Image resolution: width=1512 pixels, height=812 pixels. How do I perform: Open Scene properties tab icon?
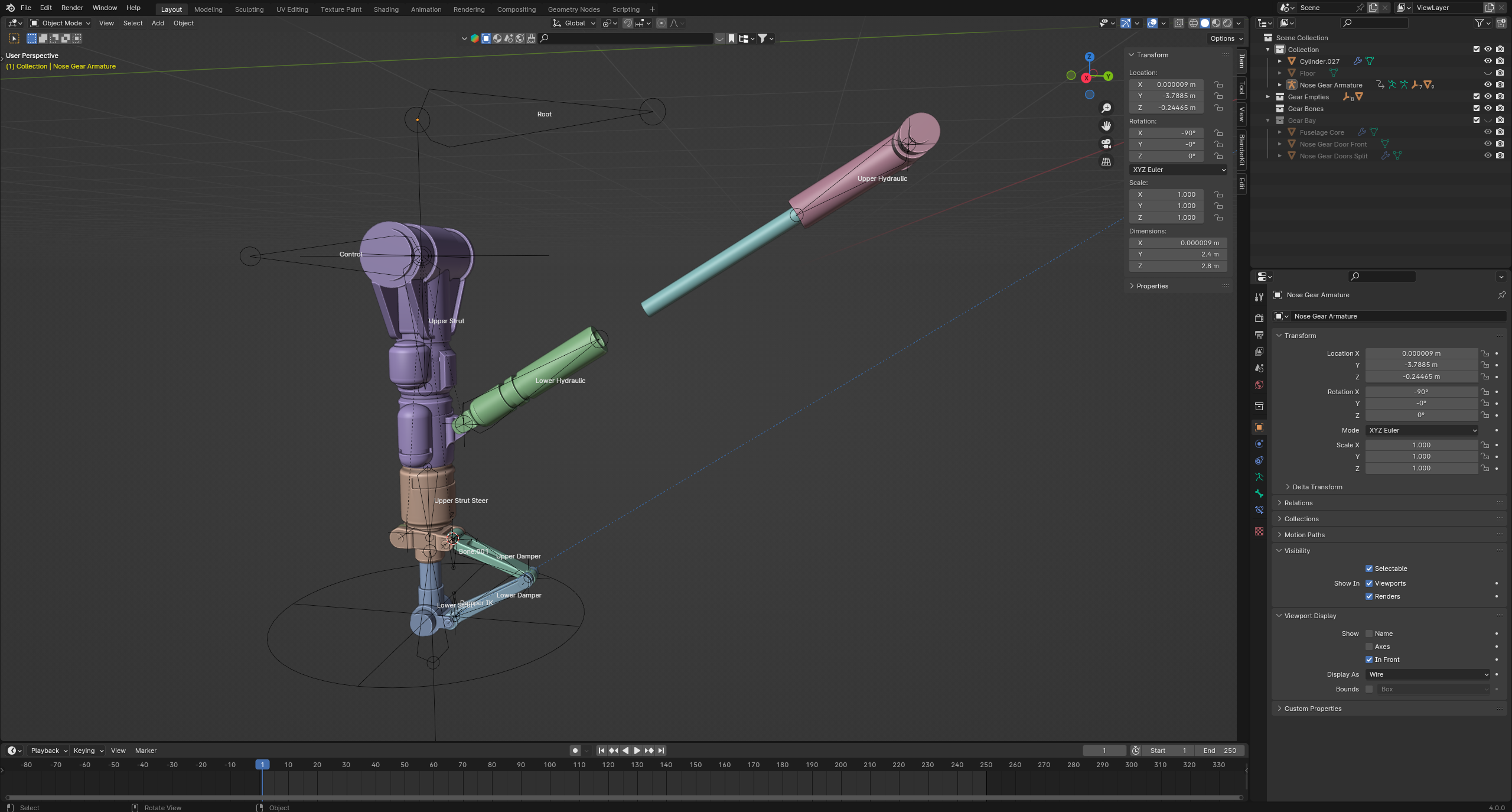(1259, 368)
